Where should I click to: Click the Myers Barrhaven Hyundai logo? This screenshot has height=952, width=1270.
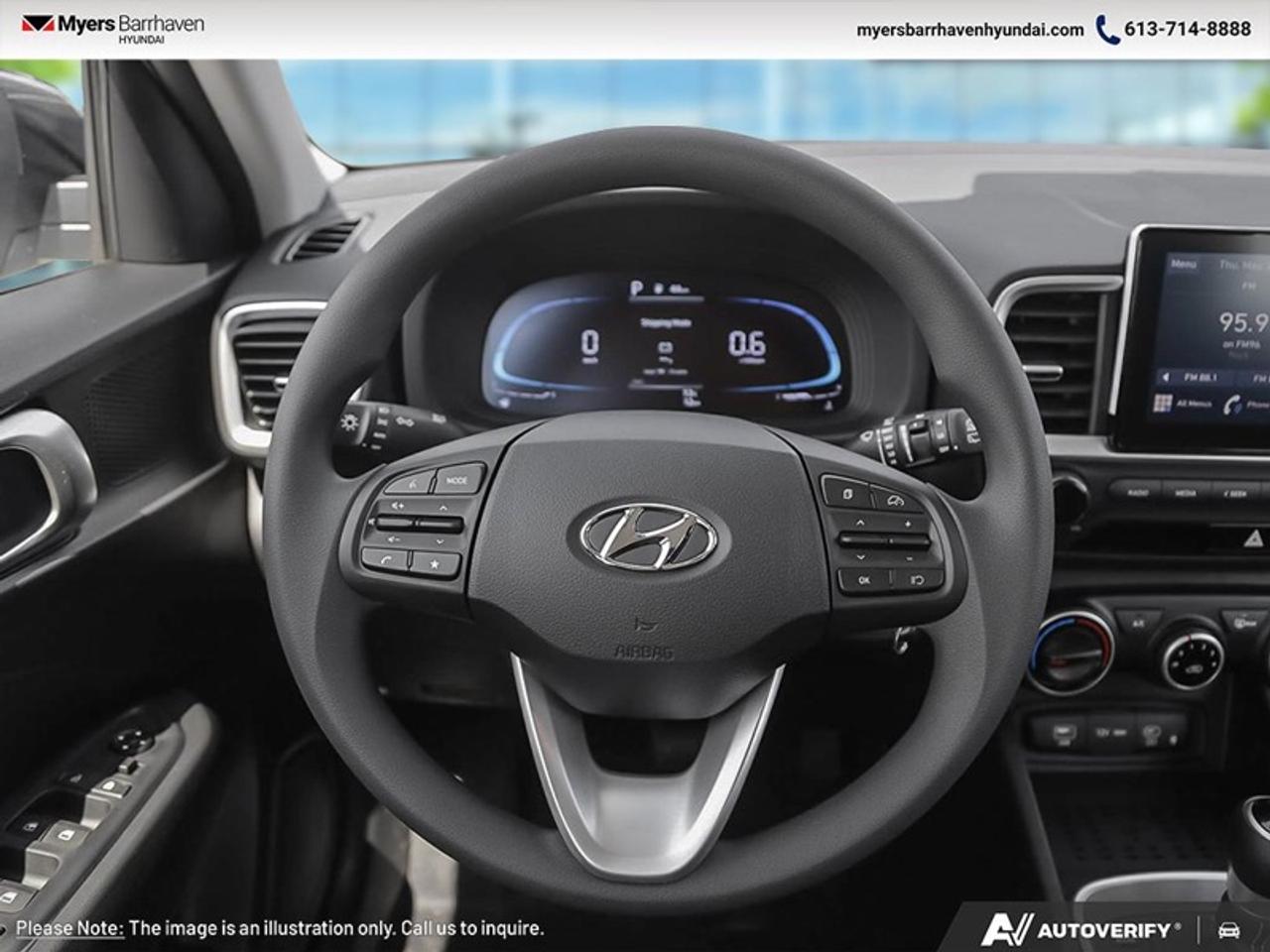pyautogui.click(x=113, y=28)
